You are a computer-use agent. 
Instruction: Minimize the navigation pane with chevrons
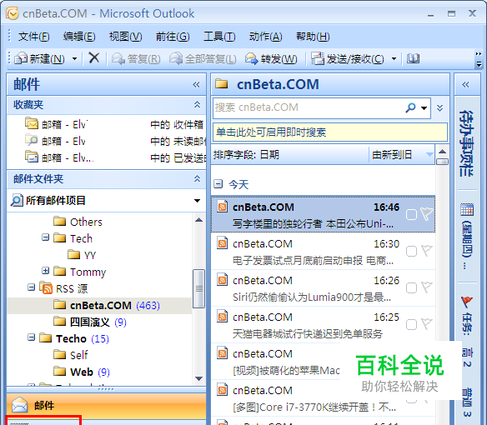[x=196, y=85]
